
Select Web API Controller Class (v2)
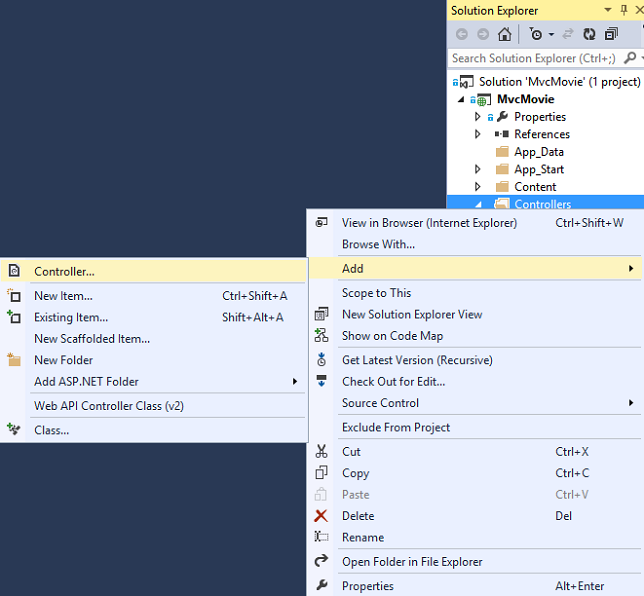[154, 406]
